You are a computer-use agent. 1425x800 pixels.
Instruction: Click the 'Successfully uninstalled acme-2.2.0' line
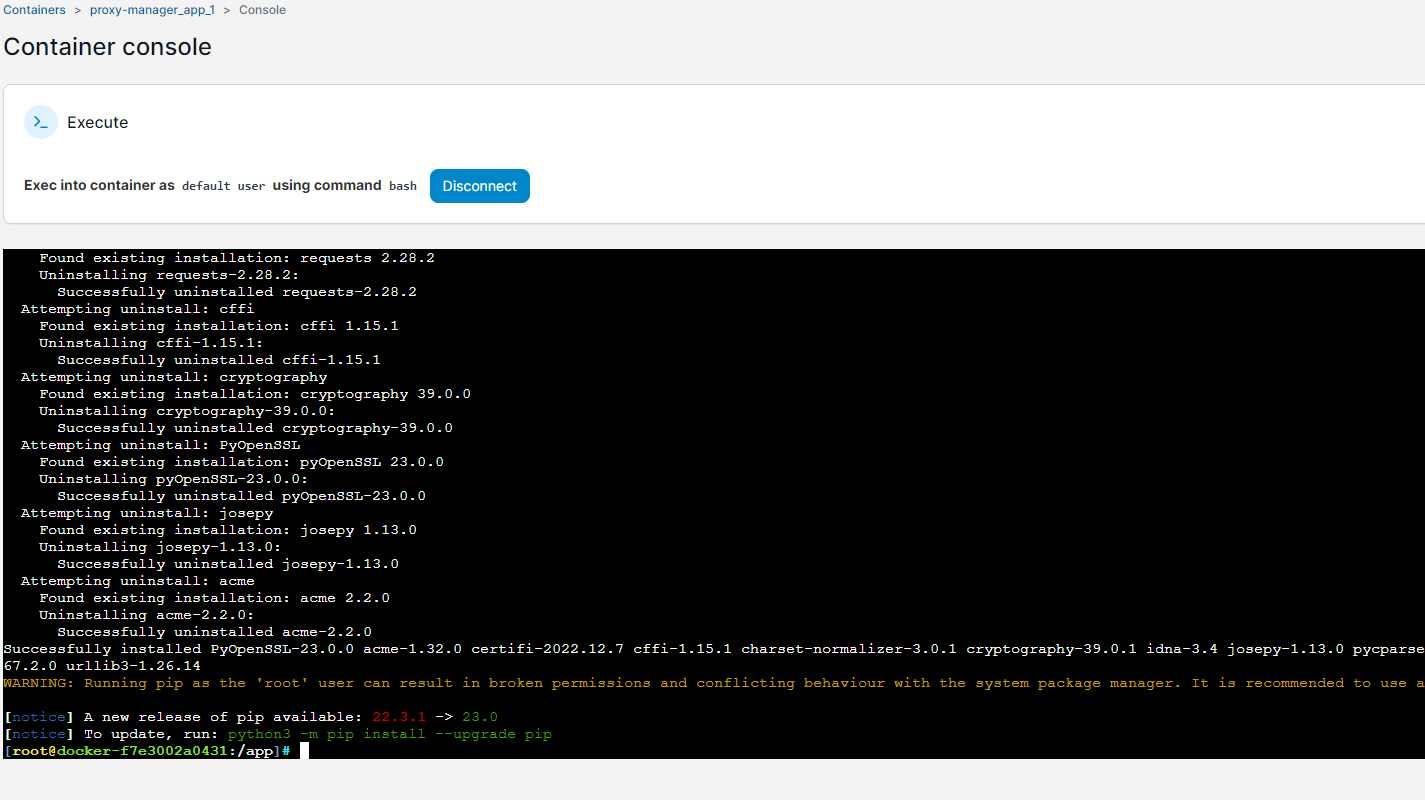[214, 632]
